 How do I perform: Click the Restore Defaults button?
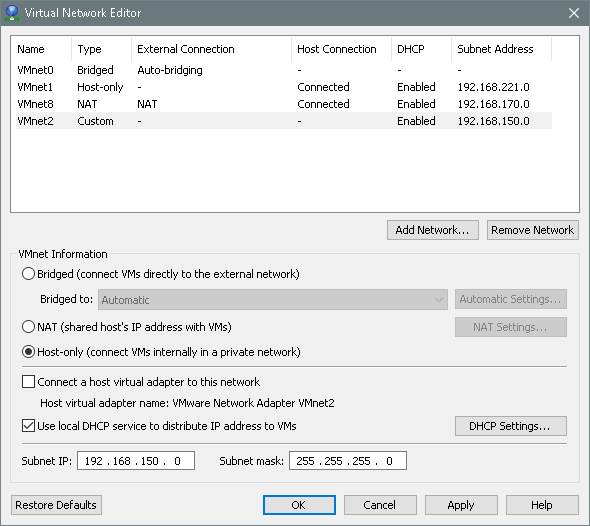[56, 505]
